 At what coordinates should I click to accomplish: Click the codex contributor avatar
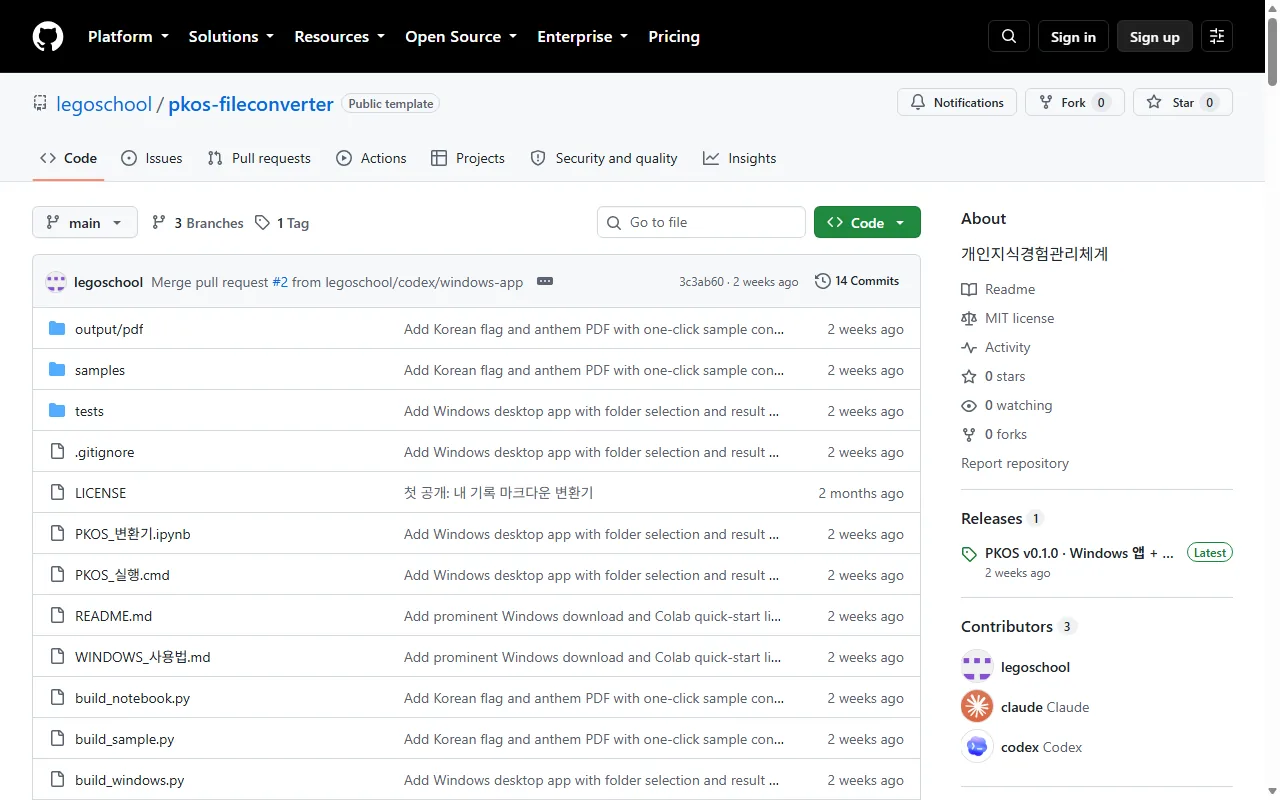click(977, 747)
